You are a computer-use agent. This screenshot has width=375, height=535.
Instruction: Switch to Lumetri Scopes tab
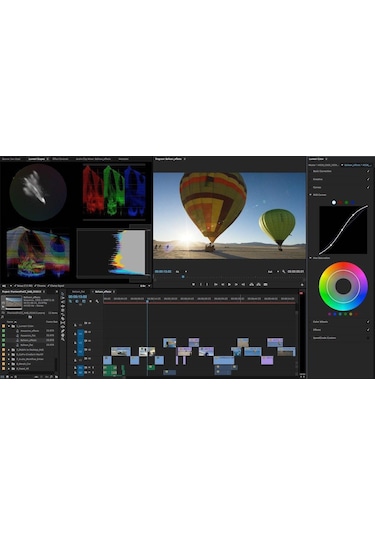[x=37, y=159]
